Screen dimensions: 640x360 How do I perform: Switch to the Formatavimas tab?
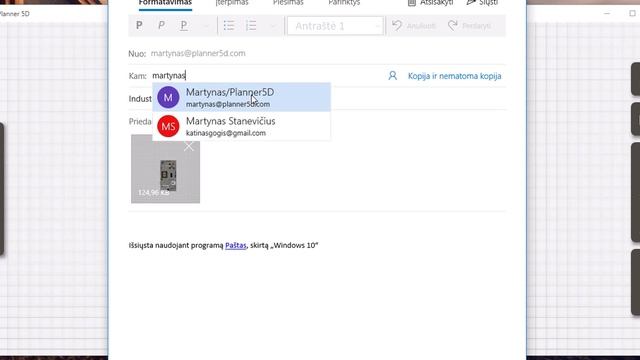pos(165,3)
